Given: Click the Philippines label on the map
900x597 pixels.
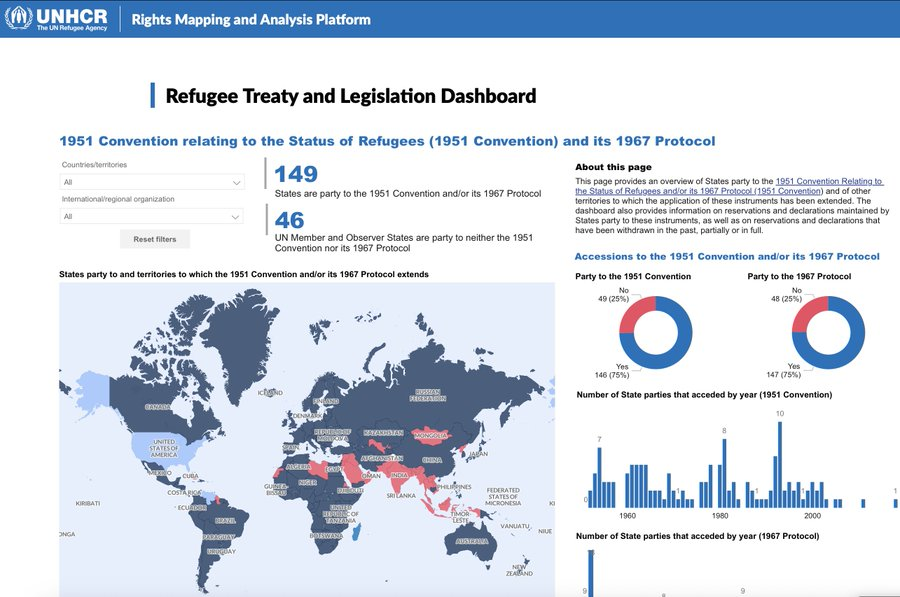Looking at the screenshot, I should point(454,487).
